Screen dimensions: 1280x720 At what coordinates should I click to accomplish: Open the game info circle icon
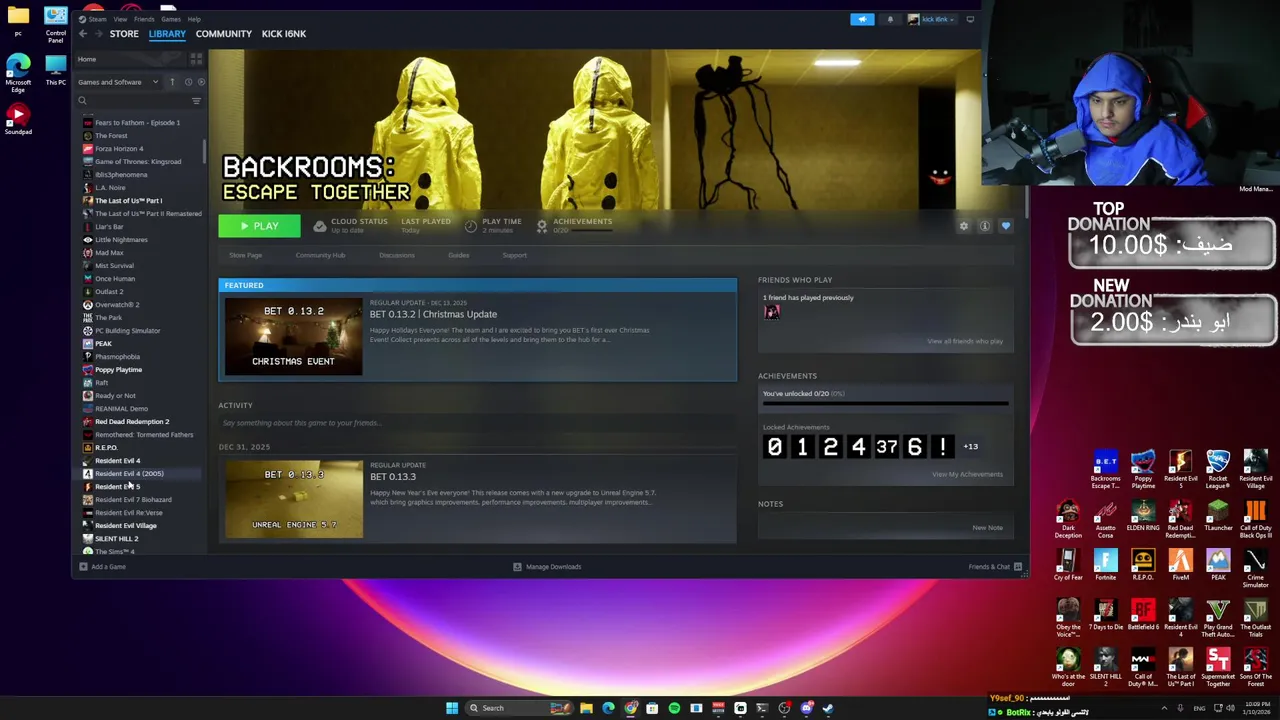(985, 226)
